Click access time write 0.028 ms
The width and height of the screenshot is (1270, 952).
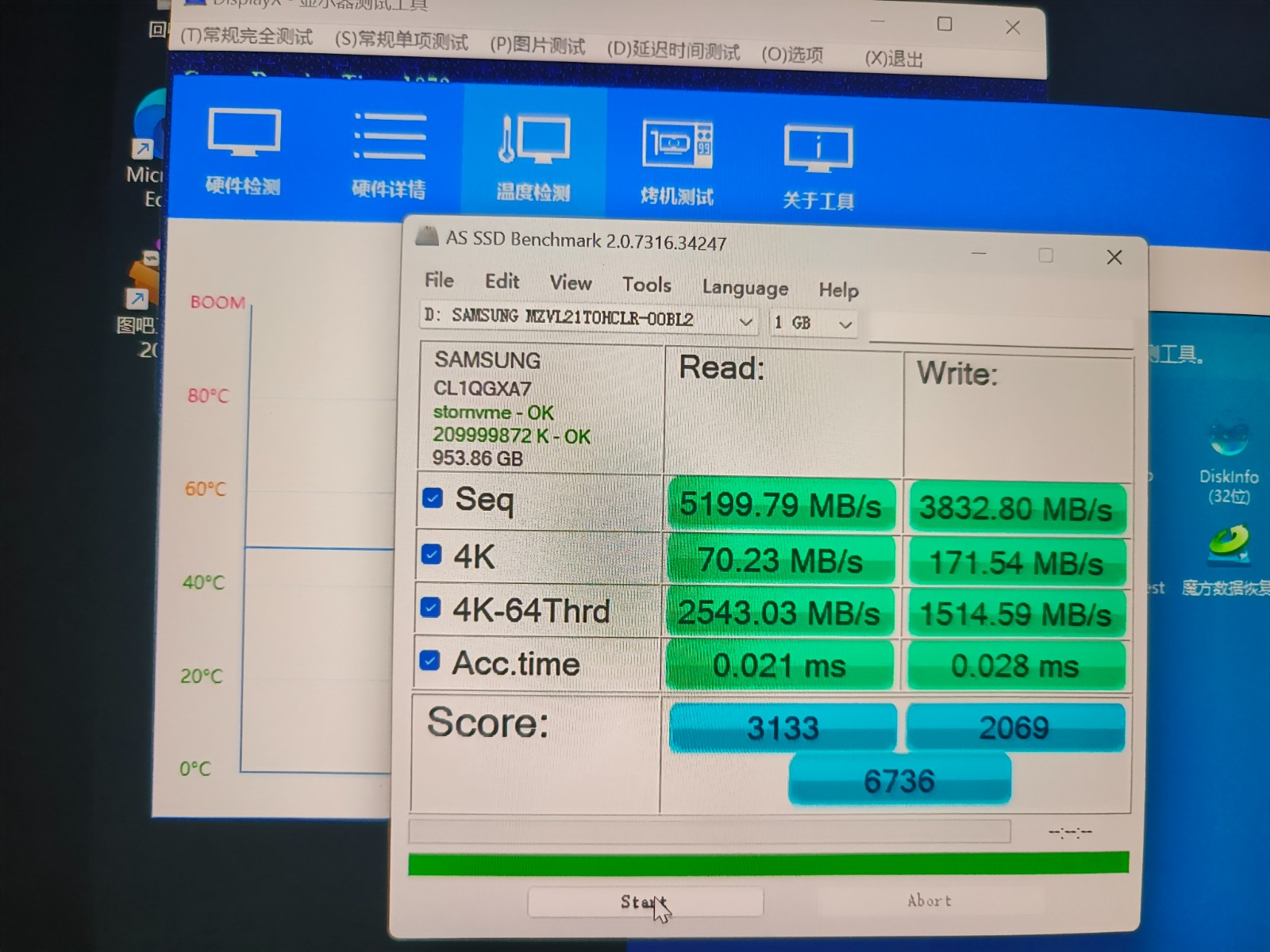coord(1015,666)
